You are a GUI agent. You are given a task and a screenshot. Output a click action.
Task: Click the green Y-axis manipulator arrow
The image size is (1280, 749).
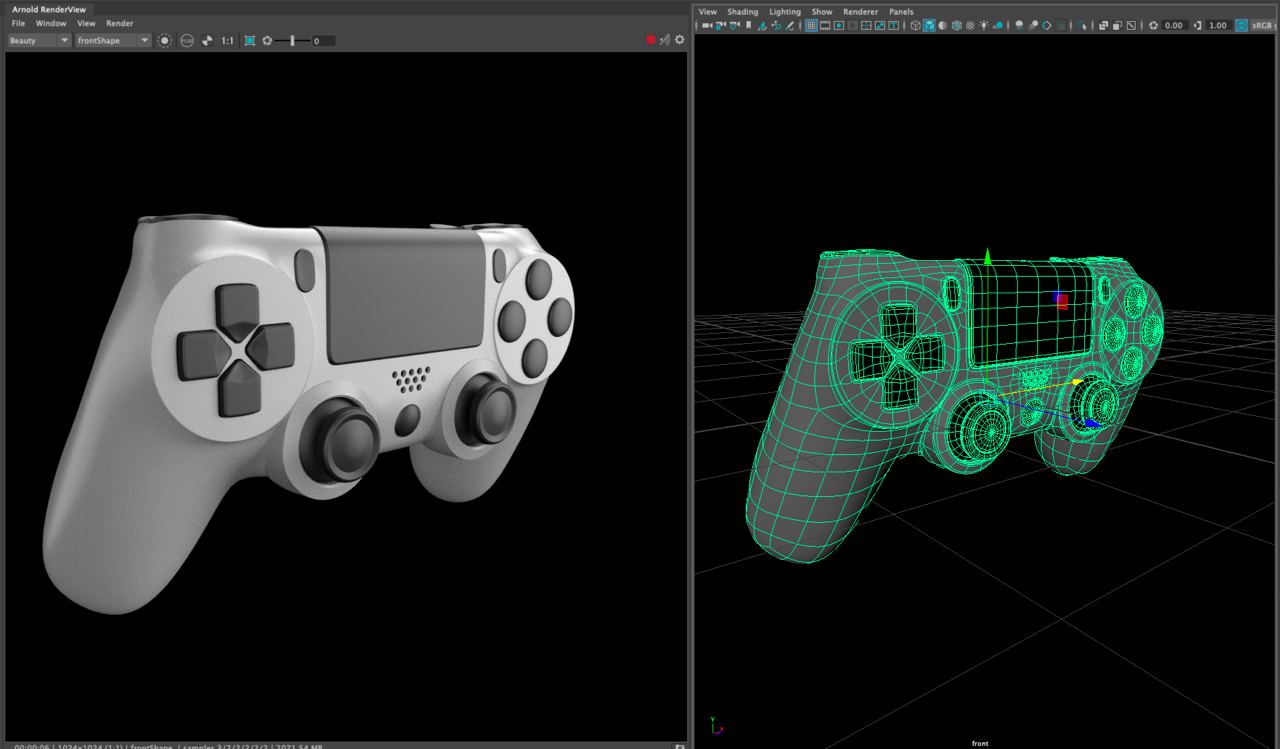click(x=988, y=257)
